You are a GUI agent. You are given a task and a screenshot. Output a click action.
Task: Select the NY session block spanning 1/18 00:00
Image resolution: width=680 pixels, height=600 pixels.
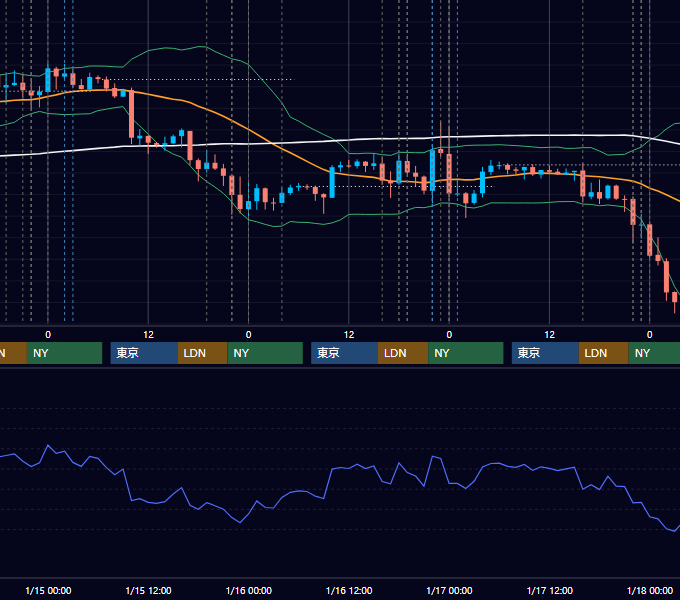click(654, 353)
